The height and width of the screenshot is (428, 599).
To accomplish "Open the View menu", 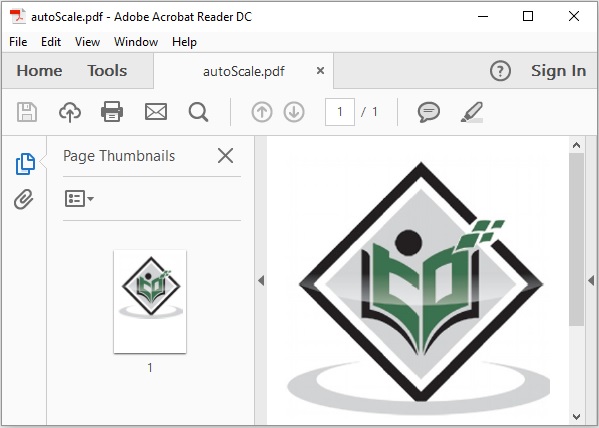I will point(87,42).
